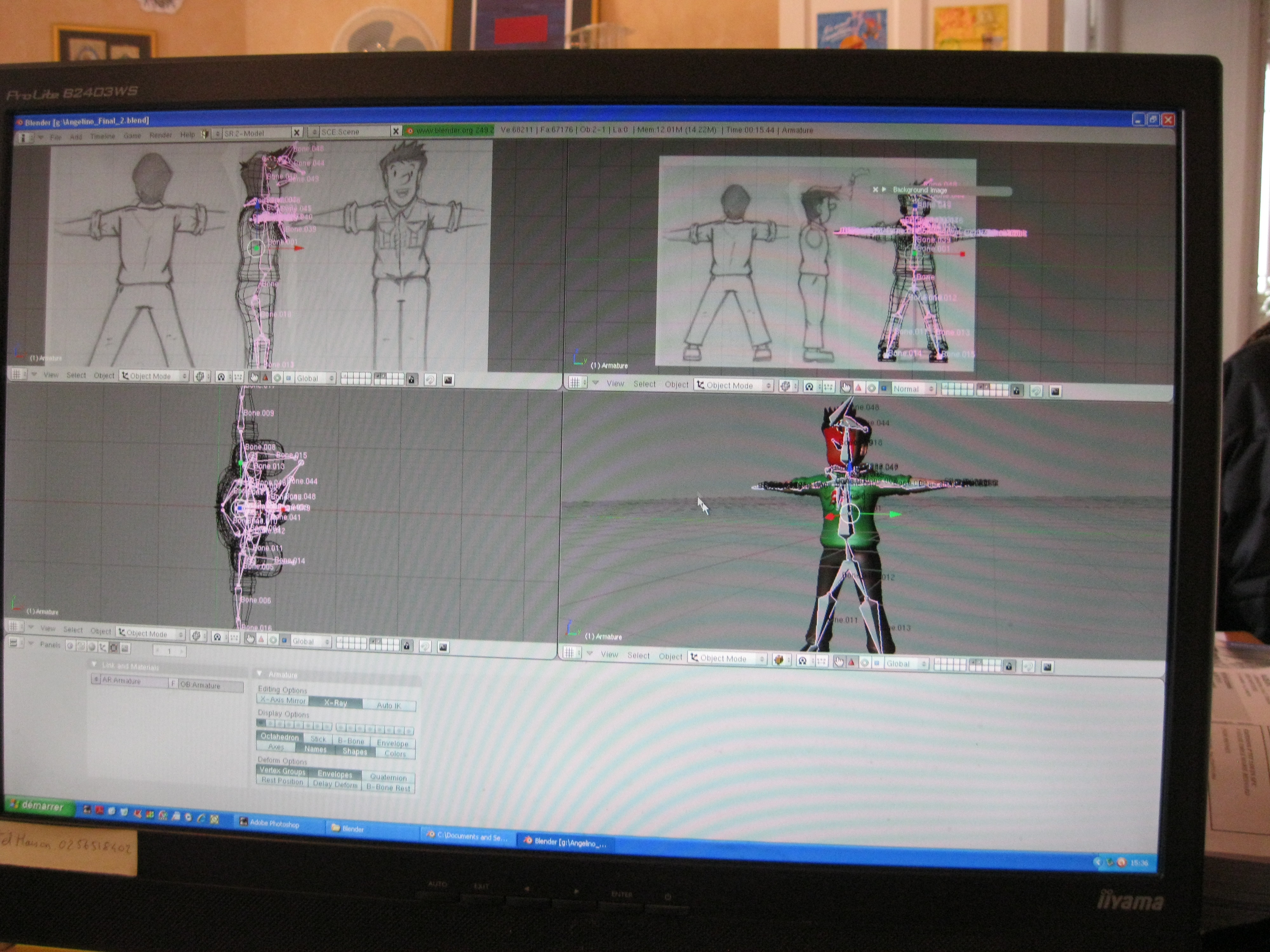Click pivot point icon in top-left viewport header
Viewport: 1270px width, 952px height.
point(221,377)
